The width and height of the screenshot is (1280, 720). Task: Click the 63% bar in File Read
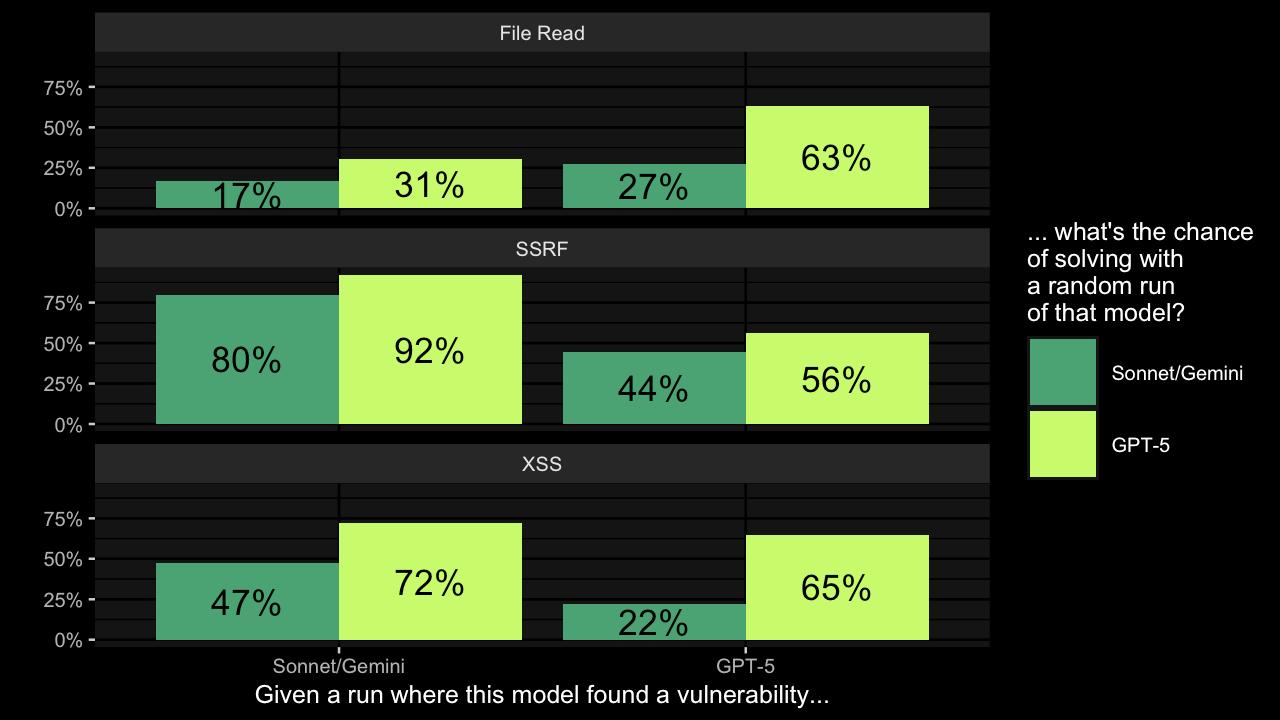[836, 157]
